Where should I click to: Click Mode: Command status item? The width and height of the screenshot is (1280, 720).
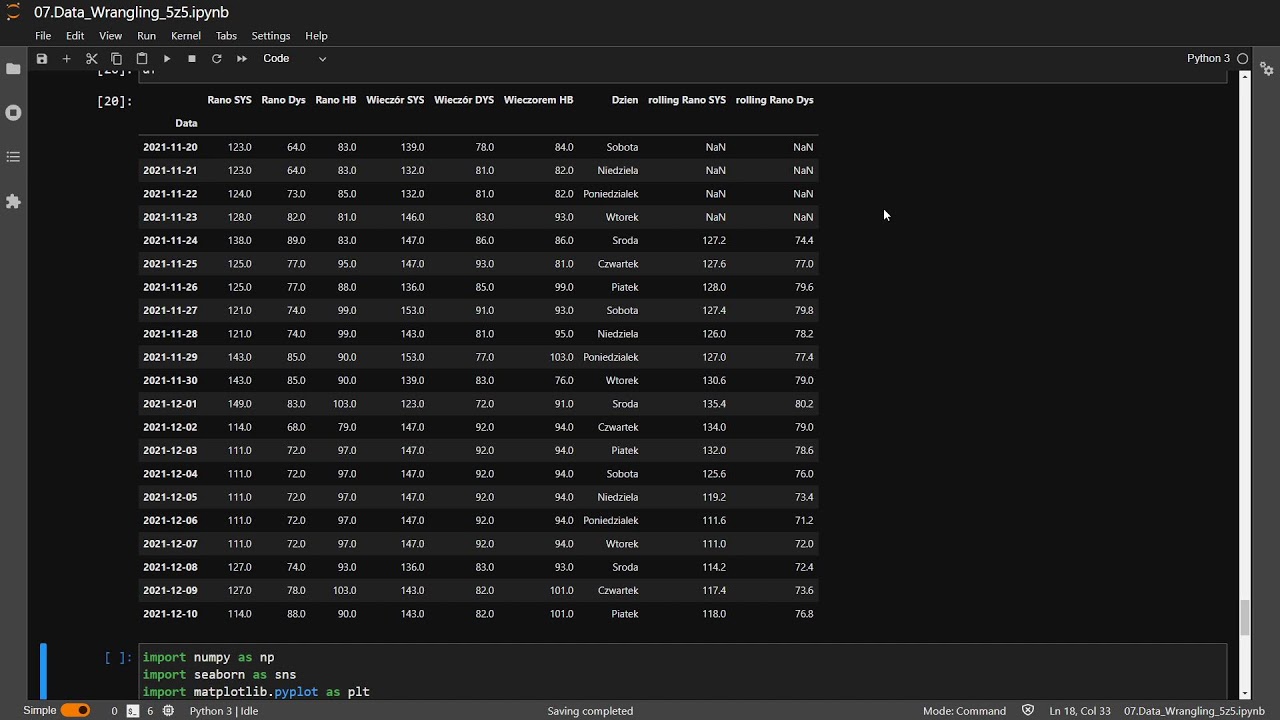964,711
